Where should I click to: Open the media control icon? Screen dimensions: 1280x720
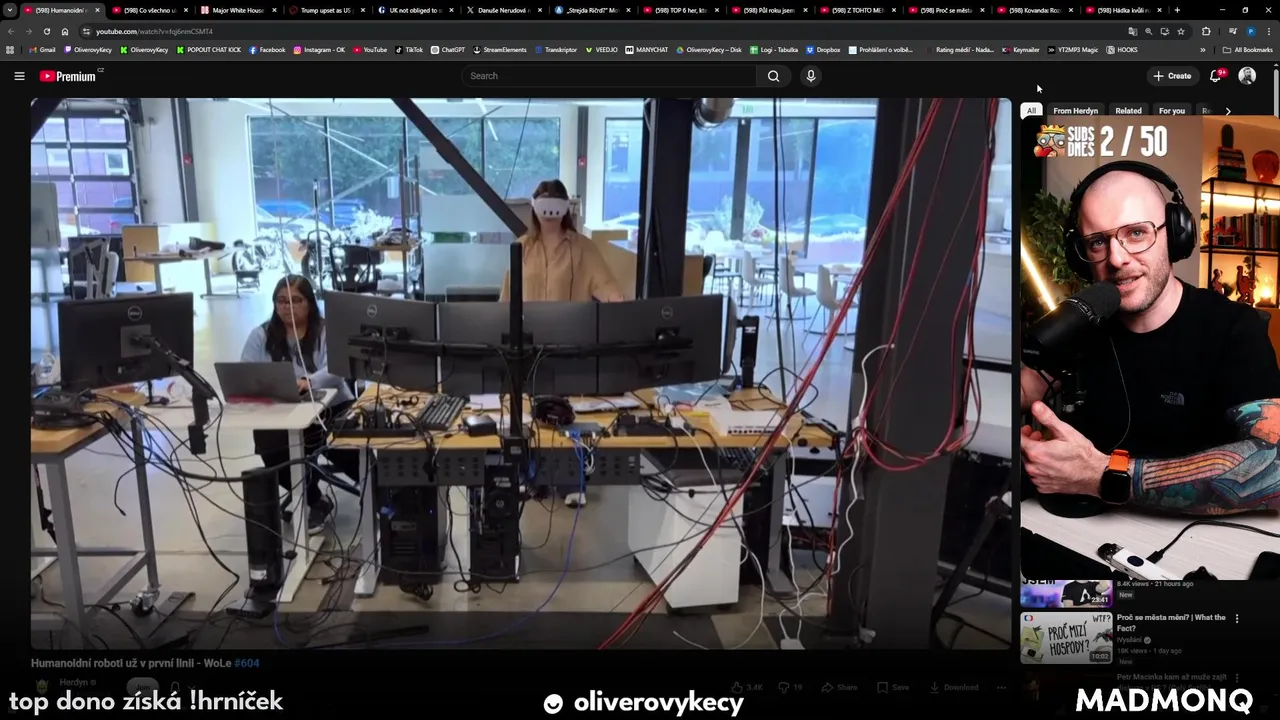pyautogui.click(x=1233, y=31)
